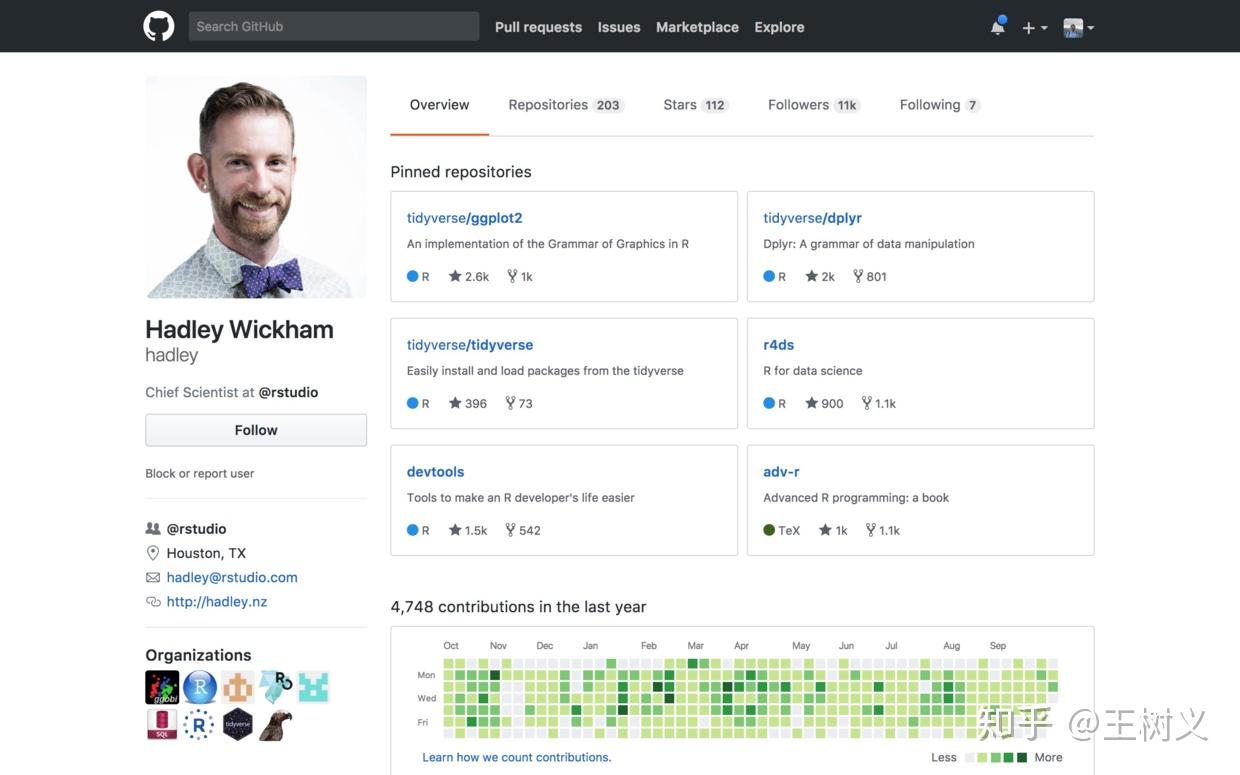This screenshot has height=775, width=1240.
Task: Click the blue R organization logo
Action: [x=200, y=687]
